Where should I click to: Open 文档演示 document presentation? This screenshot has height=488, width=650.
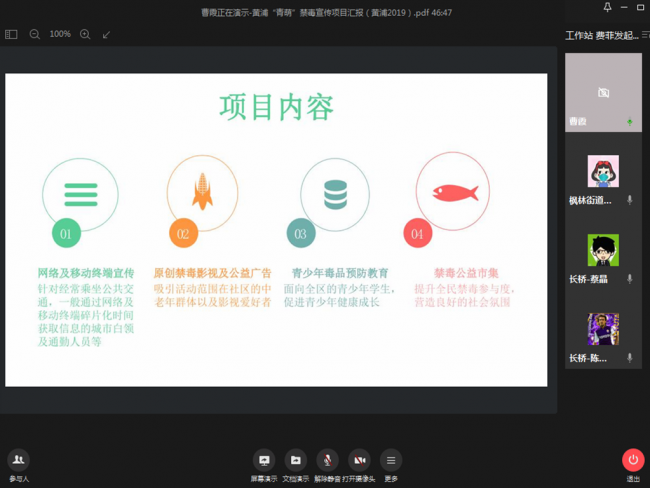tap(295, 463)
